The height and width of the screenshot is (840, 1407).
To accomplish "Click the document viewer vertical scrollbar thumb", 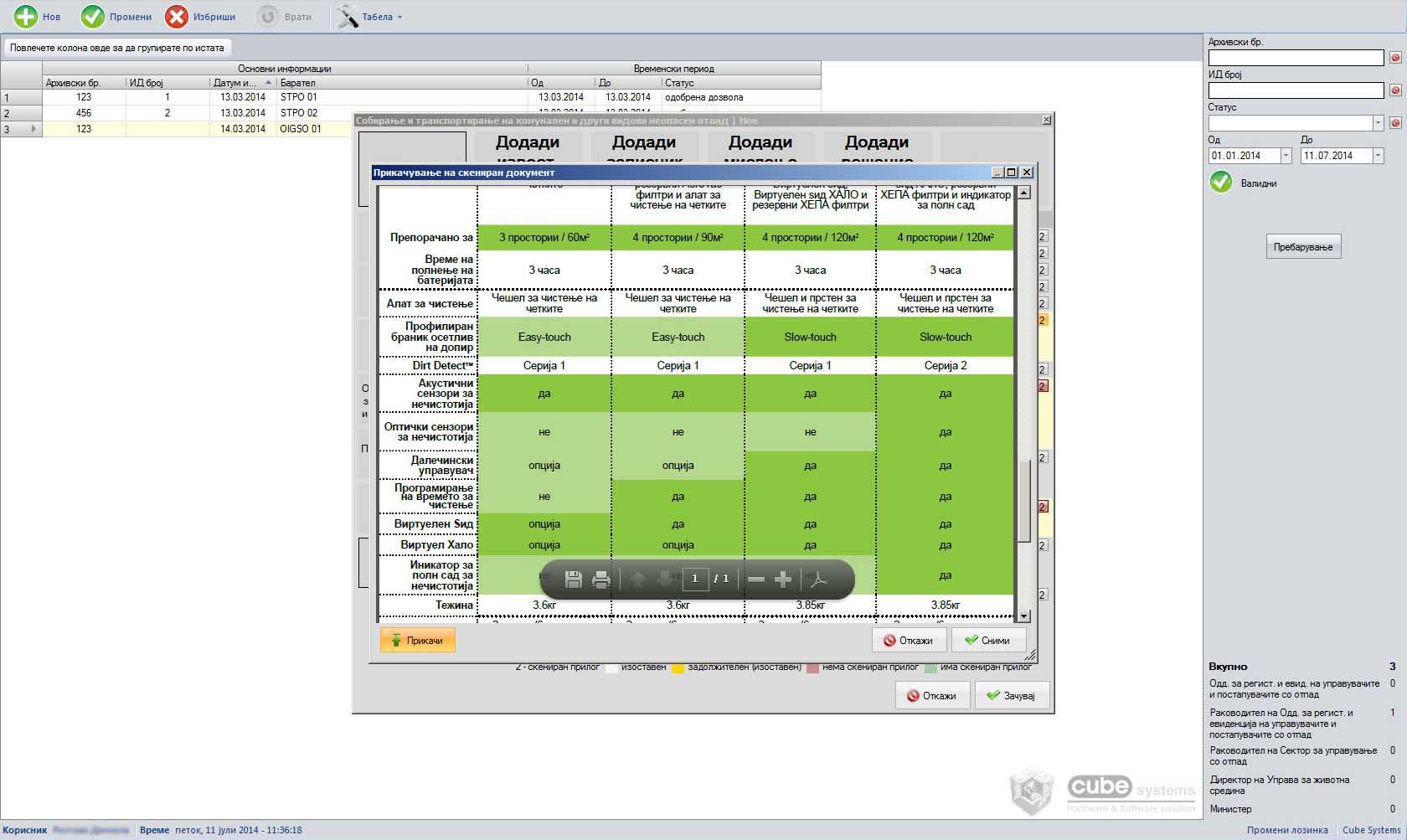I will (1023, 501).
